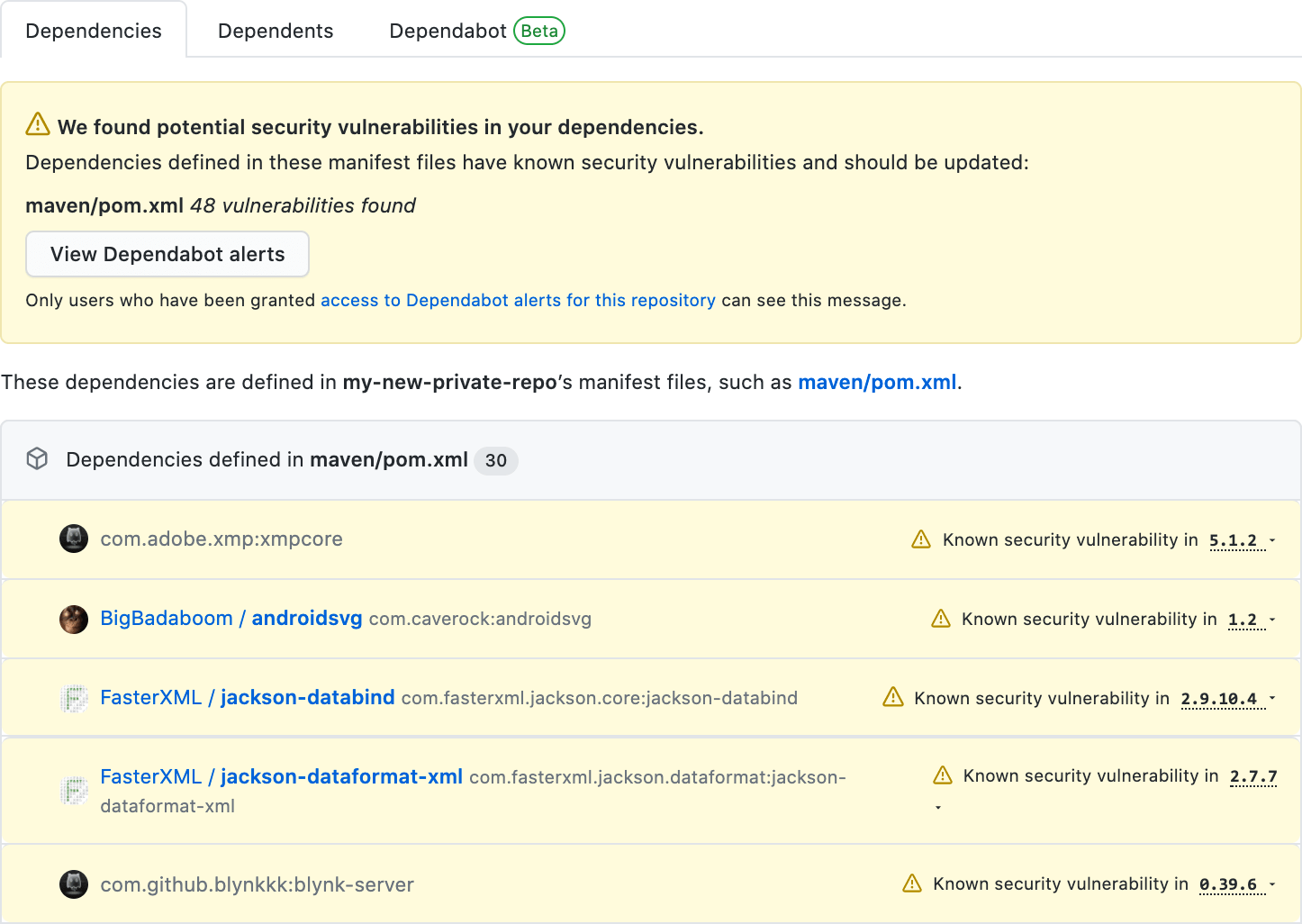This screenshot has width=1302, height=924.
Task: Click the BigBadaboom avatar photo
Action: (x=73, y=619)
